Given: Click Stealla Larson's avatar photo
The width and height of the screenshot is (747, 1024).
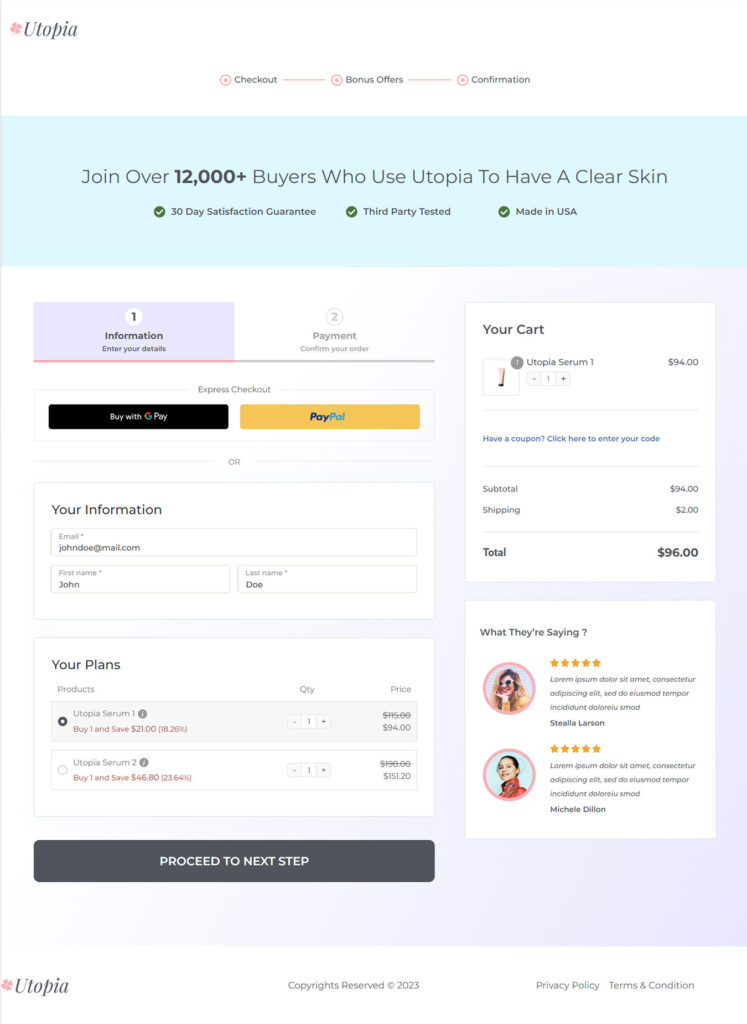Looking at the screenshot, I should click(x=509, y=688).
